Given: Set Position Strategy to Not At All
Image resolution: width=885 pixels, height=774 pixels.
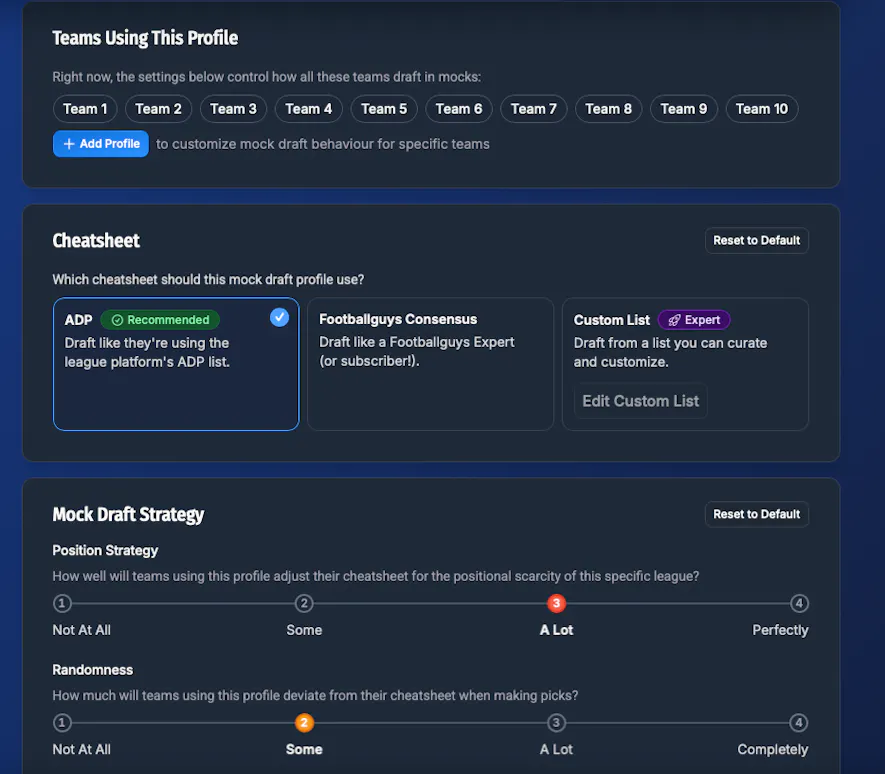Looking at the screenshot, I should [62, 604].
